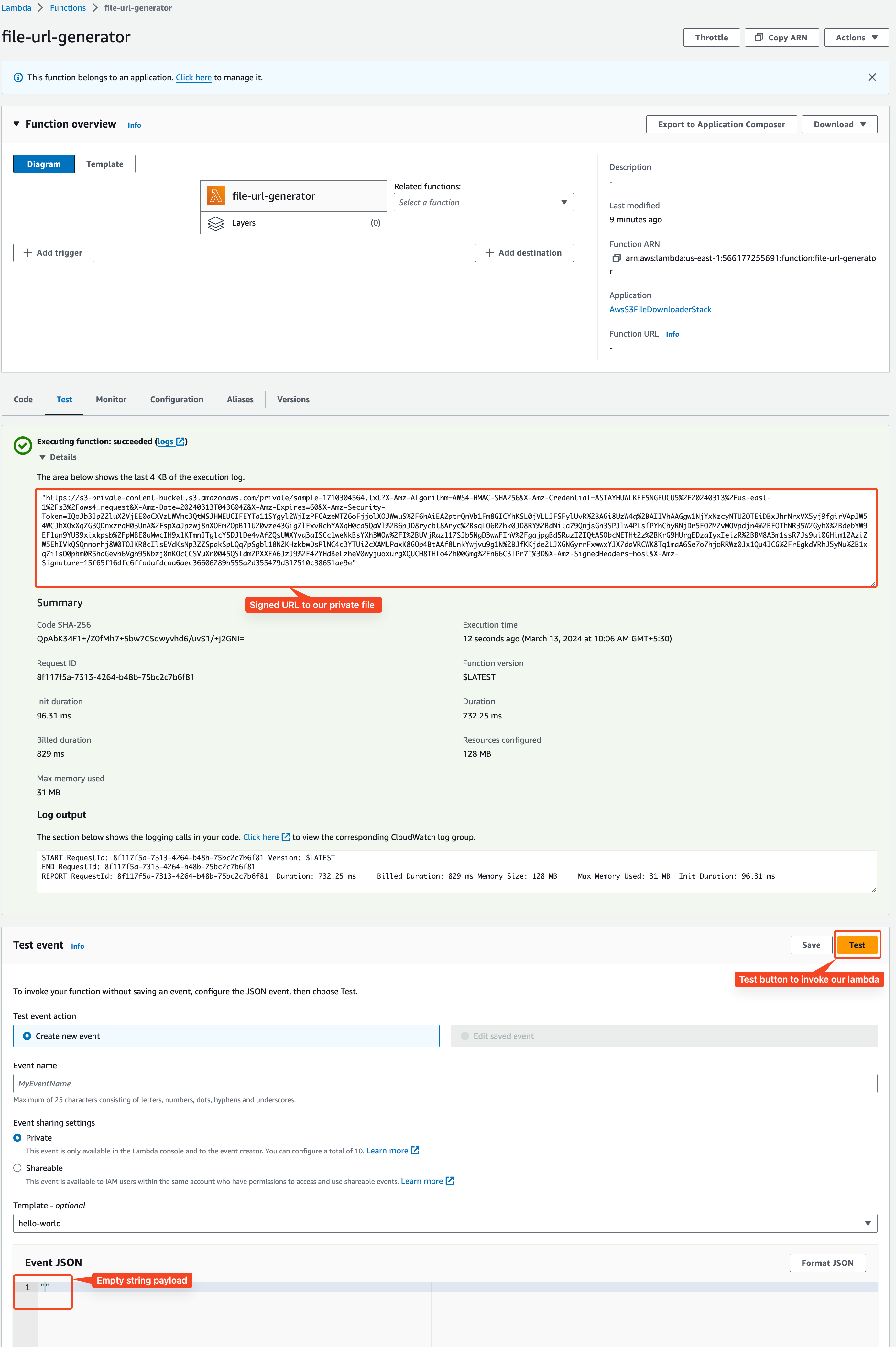896x1347 pixels.
Task: Collapse the Function overview section
Action: coord(16,124)
